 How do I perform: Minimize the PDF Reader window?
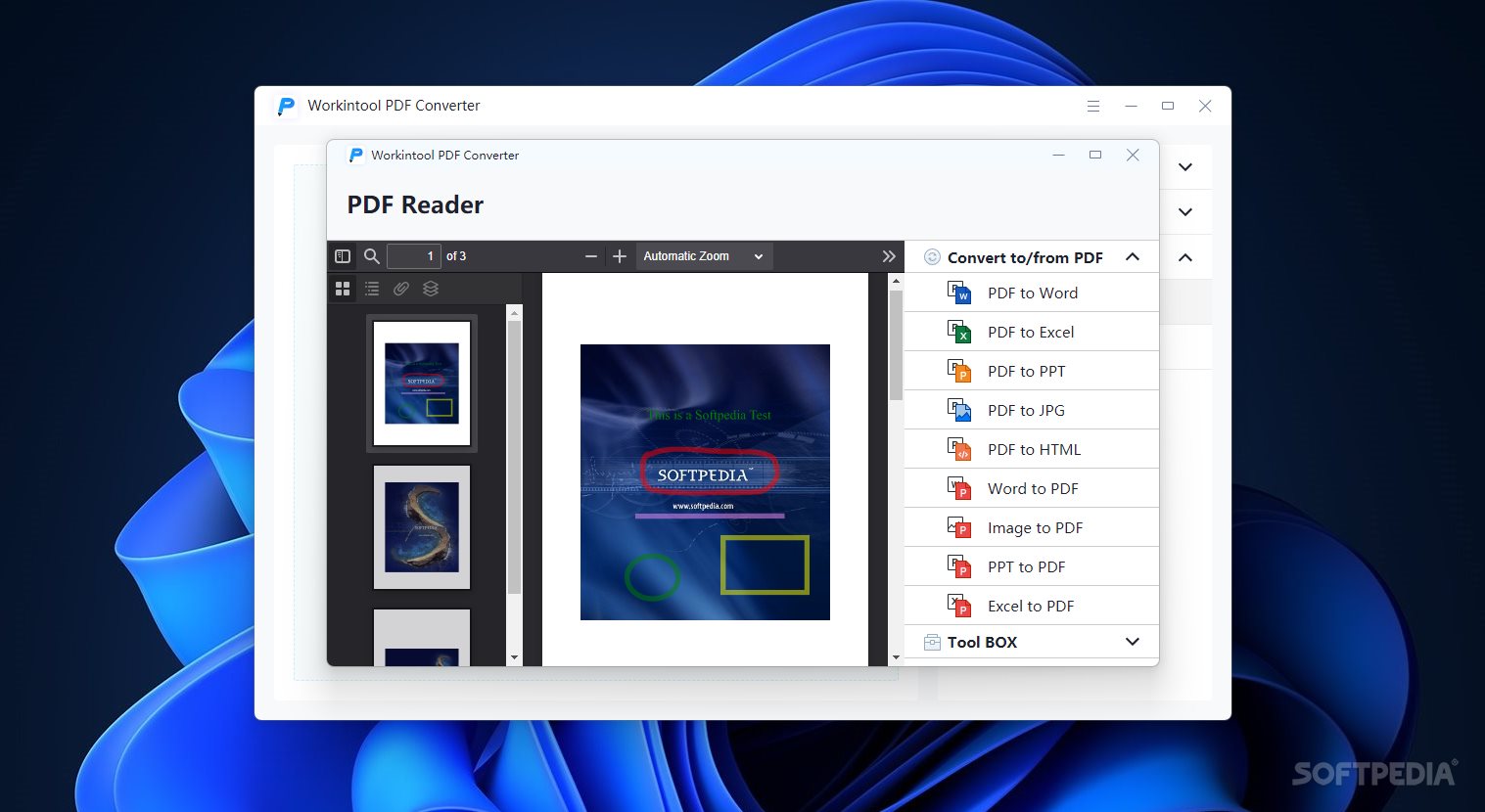[1058, 155]
